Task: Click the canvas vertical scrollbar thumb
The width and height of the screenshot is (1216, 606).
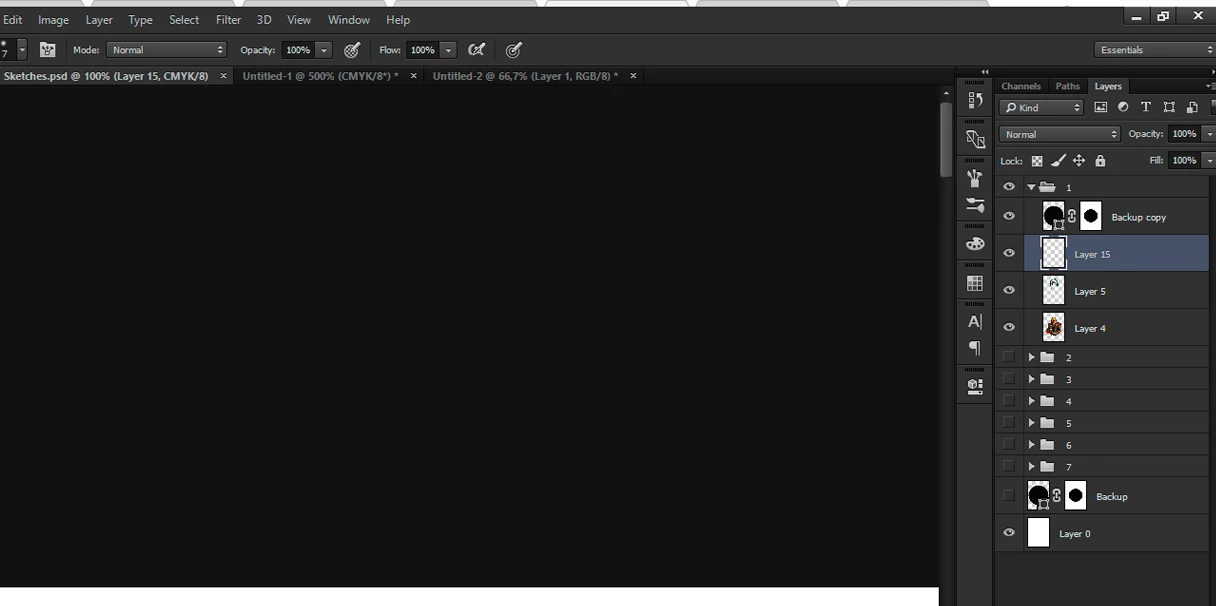Action: [x=945, y=140]
